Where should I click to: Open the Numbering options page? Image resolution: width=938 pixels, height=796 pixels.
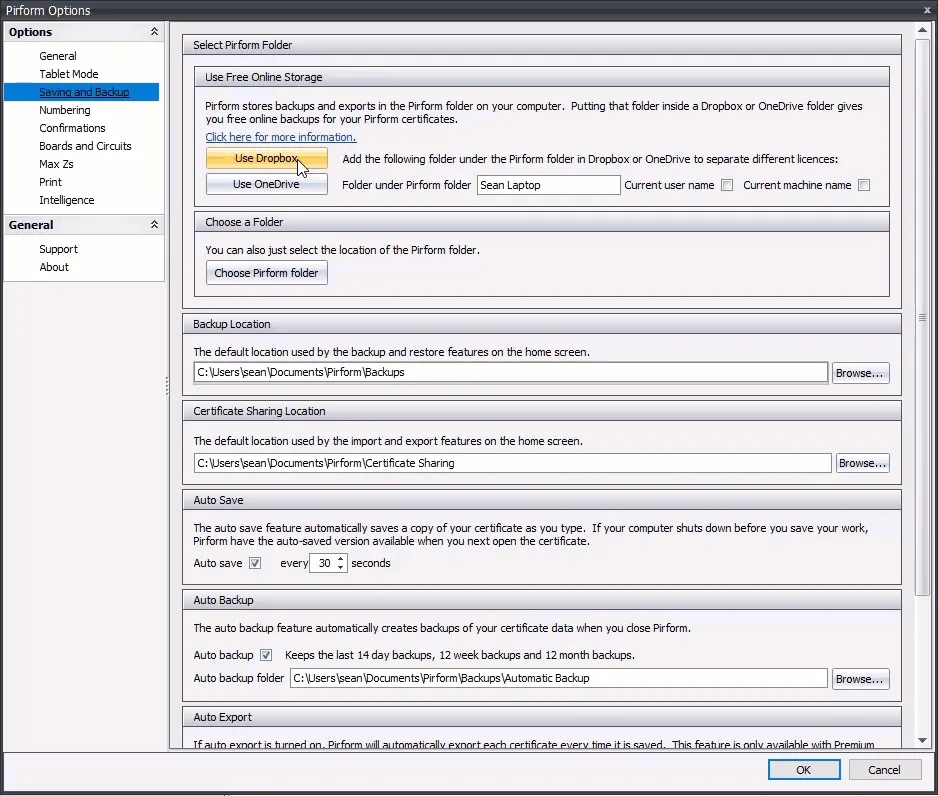(x=64, y=110)
